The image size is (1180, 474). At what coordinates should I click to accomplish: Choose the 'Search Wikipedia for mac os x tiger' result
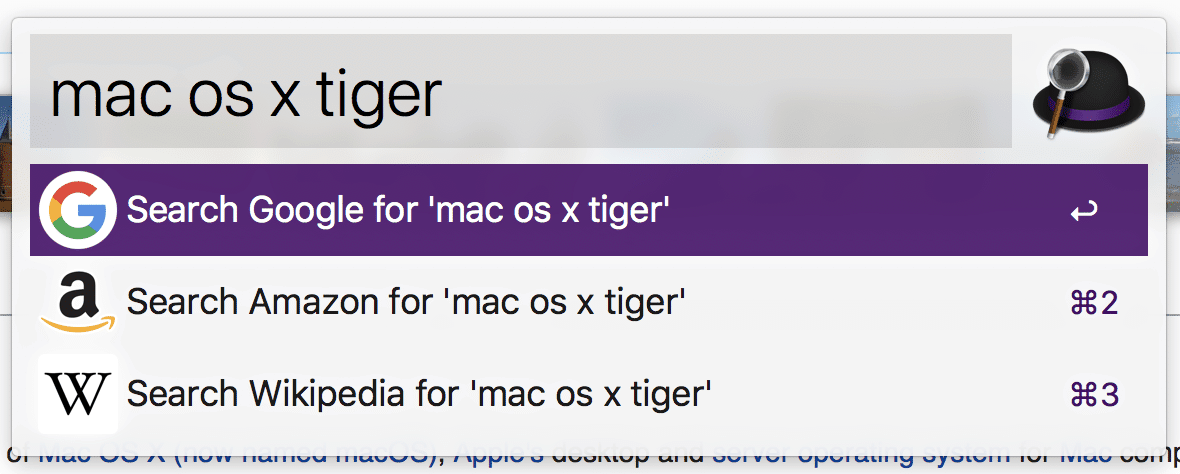pyautogui.click(x=588, y=393)
